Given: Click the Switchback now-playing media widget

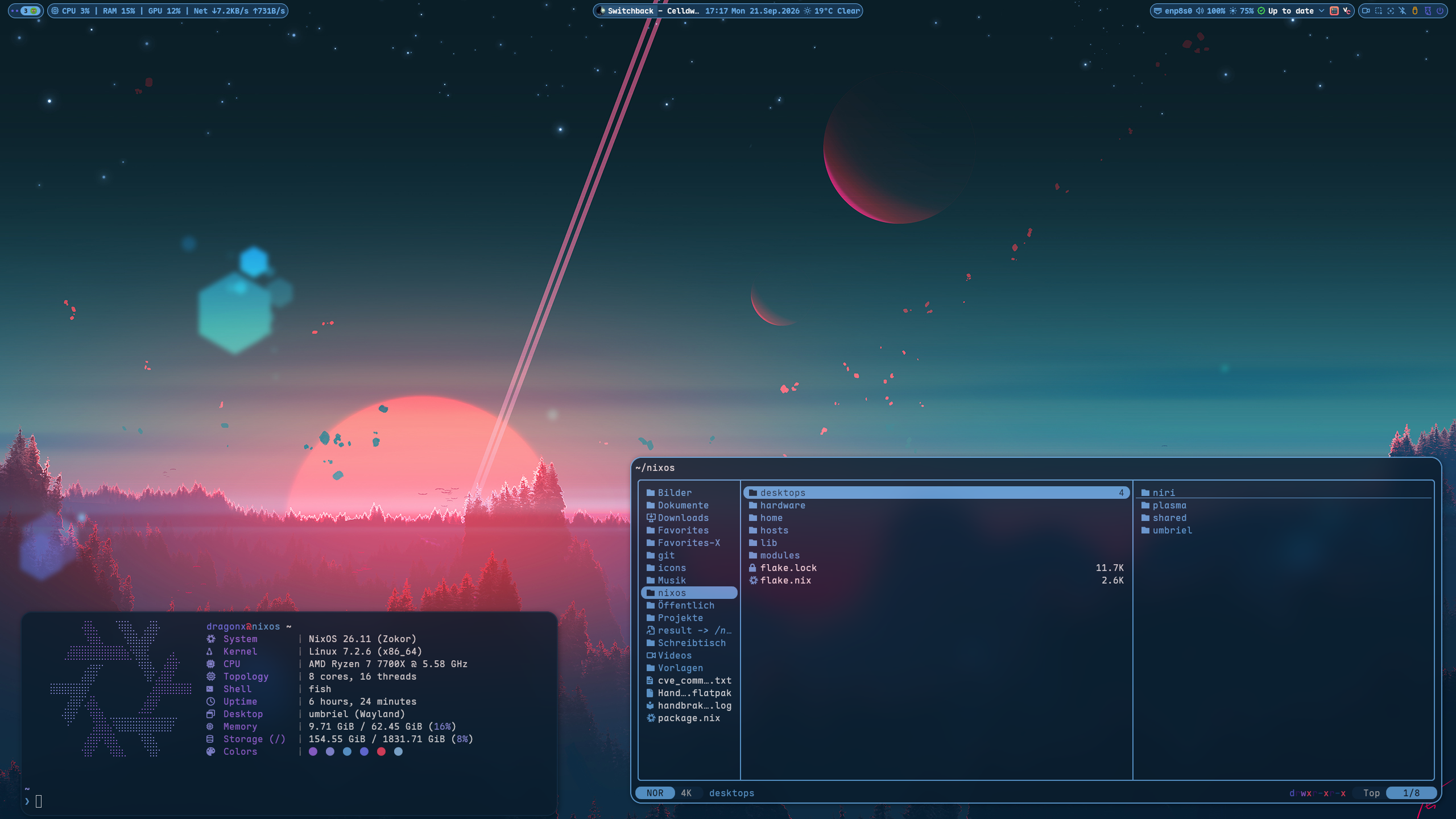Looking at the screenshot, I should pos(648,11).
